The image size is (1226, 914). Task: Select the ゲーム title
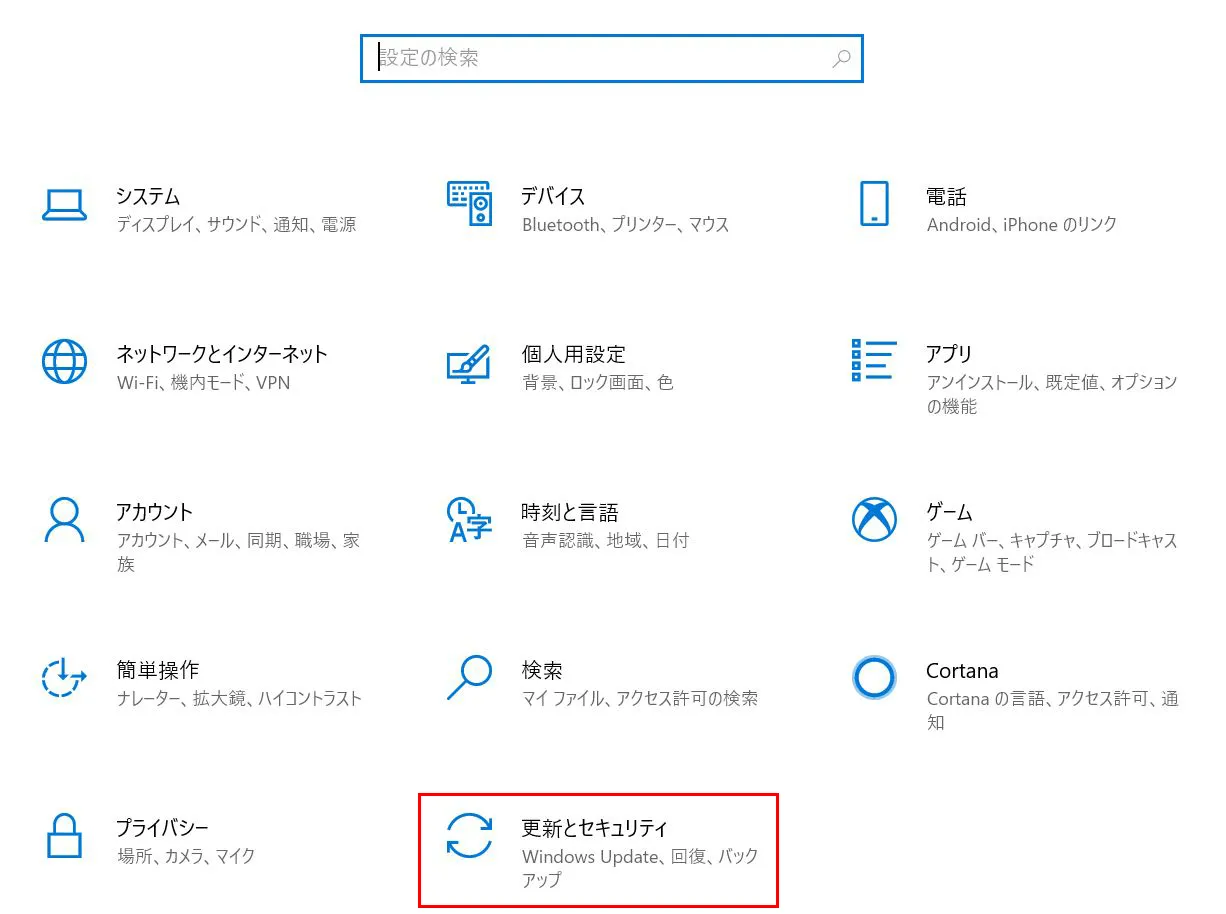pos(949,512)
